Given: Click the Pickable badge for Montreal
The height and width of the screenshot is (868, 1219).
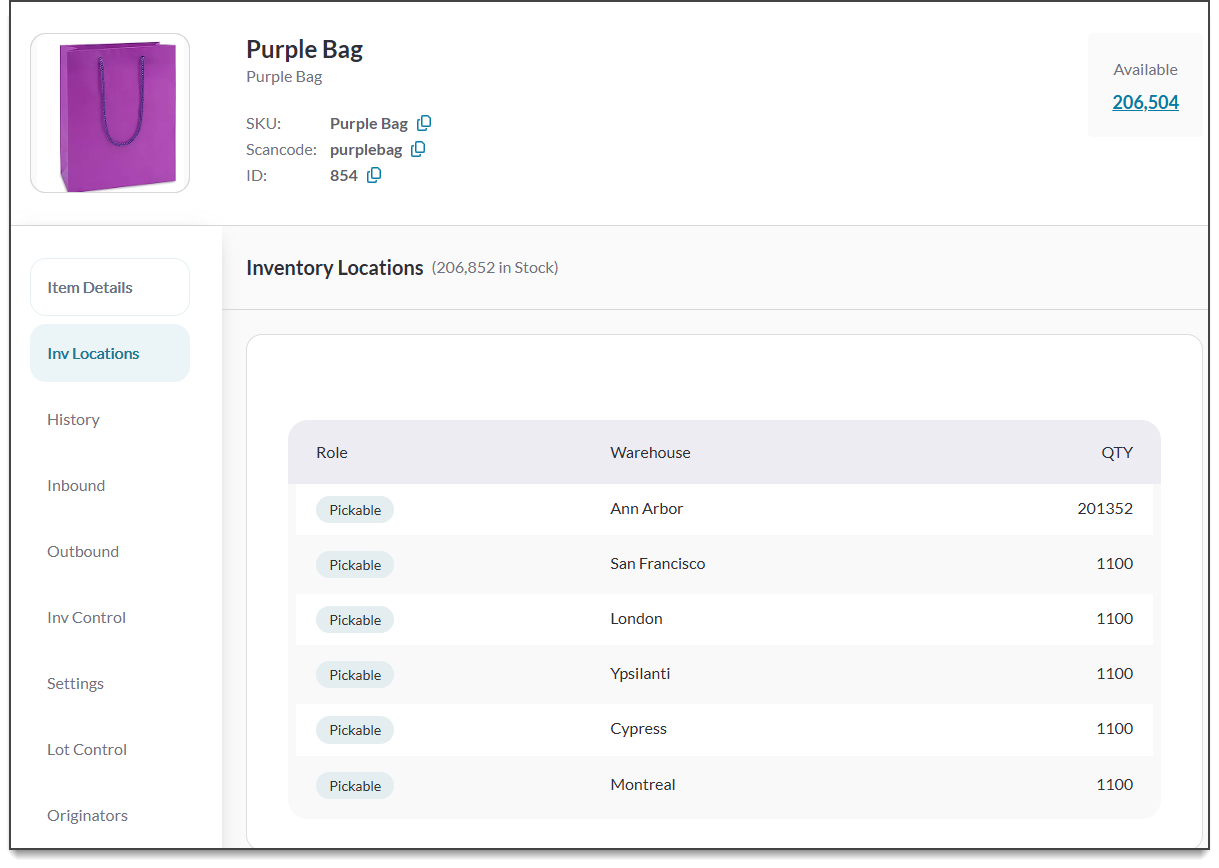Looking at the screenshot, I should pyautogui.click(x=355, y=786).
